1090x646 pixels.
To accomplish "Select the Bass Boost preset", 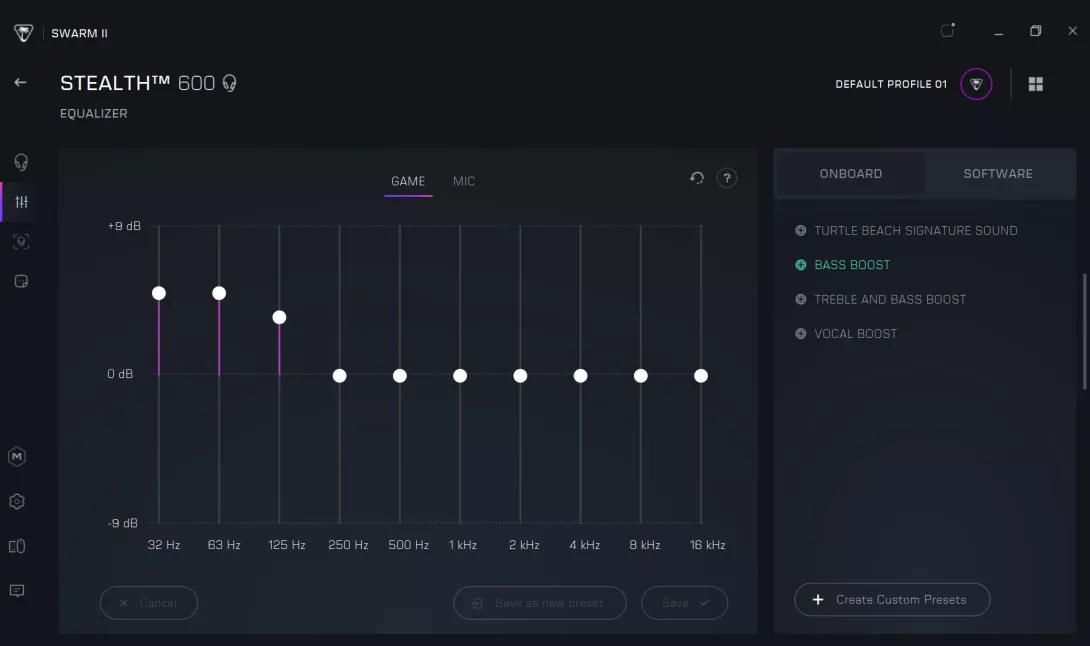I will (x=843, y=265).
